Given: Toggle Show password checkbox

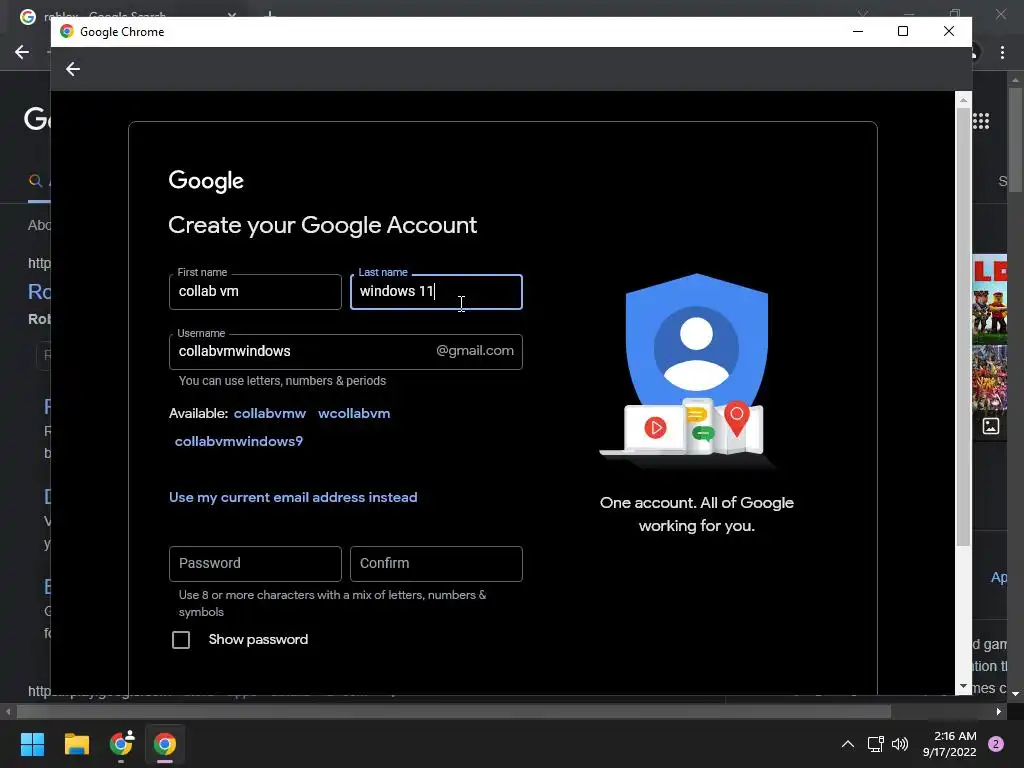Looking at the screenshot, I should [181, 640].
